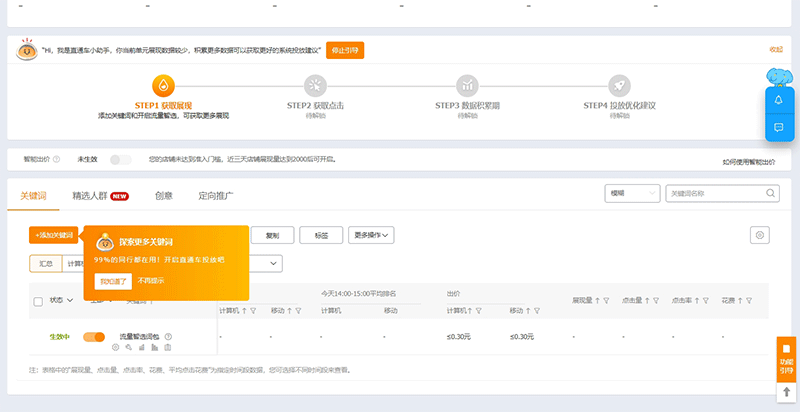Click the 我知道了 button in the tooltip
800x414 pixels.
[x=113, y=281]
